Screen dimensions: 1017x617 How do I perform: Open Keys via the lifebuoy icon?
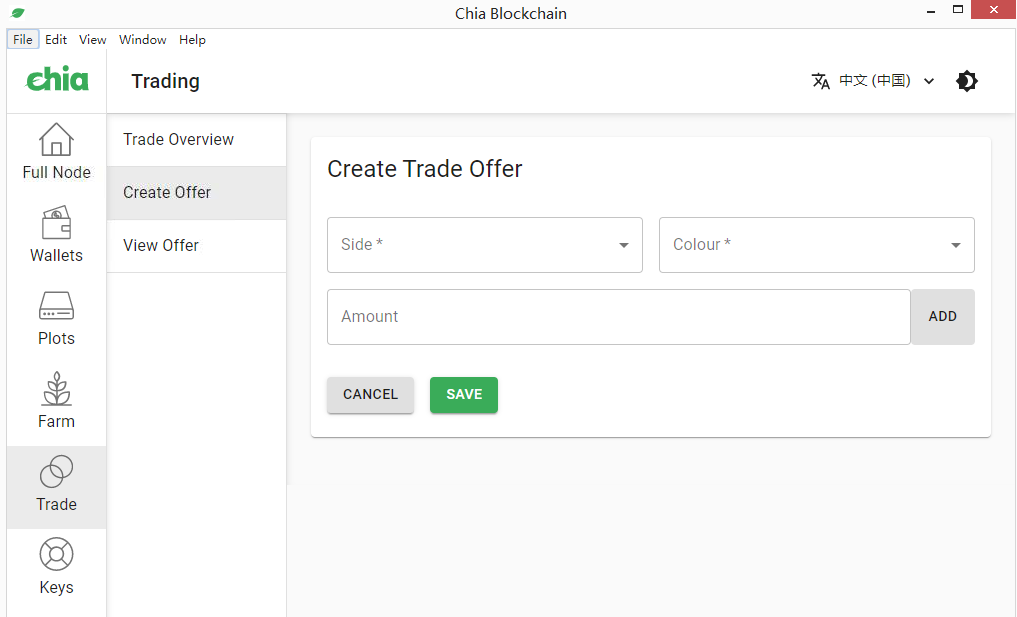pyautogui.click(x=56, y=555)
